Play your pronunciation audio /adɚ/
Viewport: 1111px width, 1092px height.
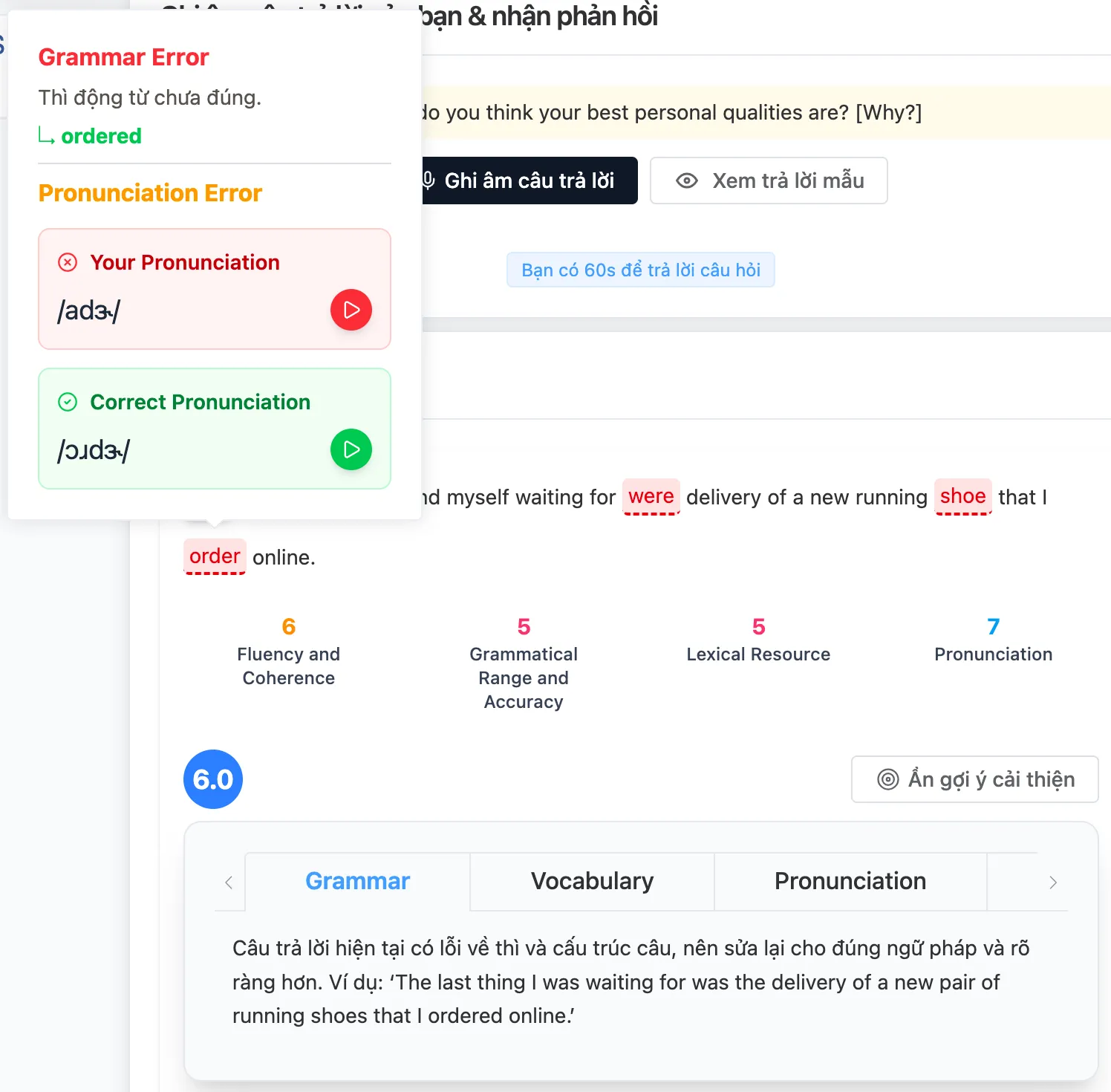(x=351, y=310)
